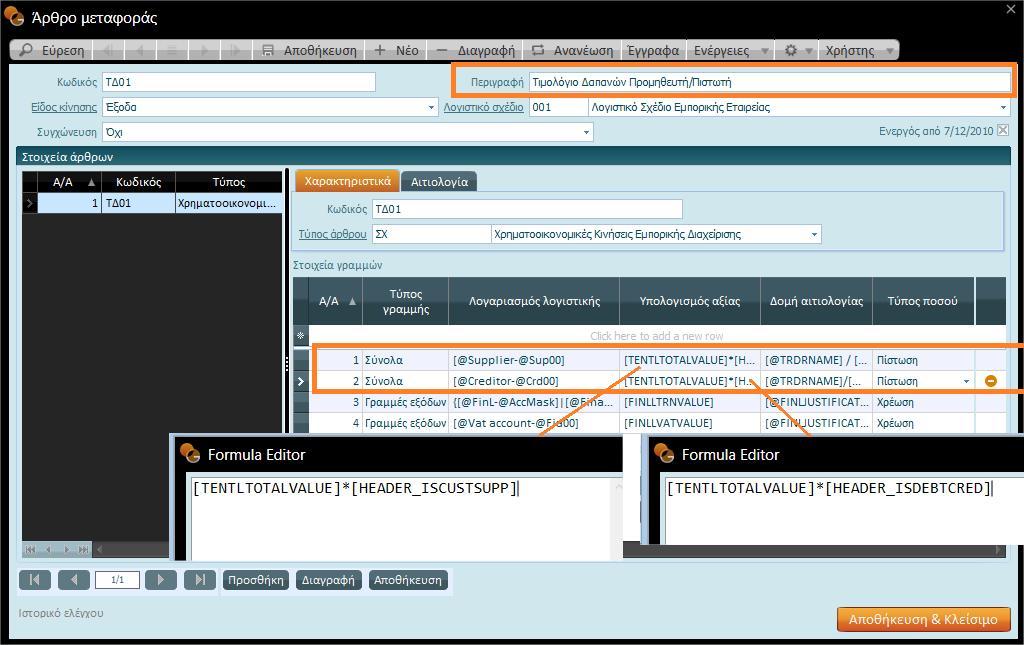The width and height of the screenshot is (1024, 645).
Task: Go to next record in top toolbar
Action: (204, 50)
